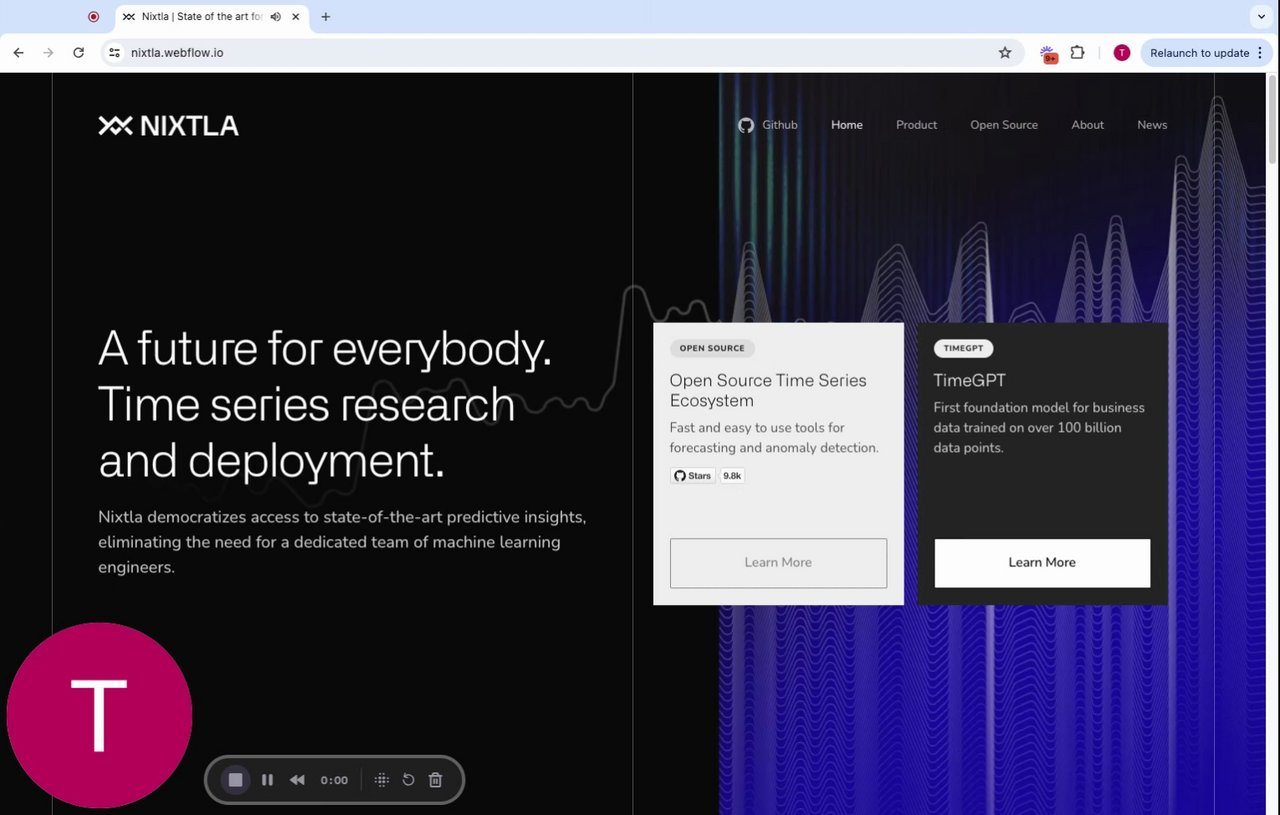Reload the page with the refresh icon

tap(78, 53)
